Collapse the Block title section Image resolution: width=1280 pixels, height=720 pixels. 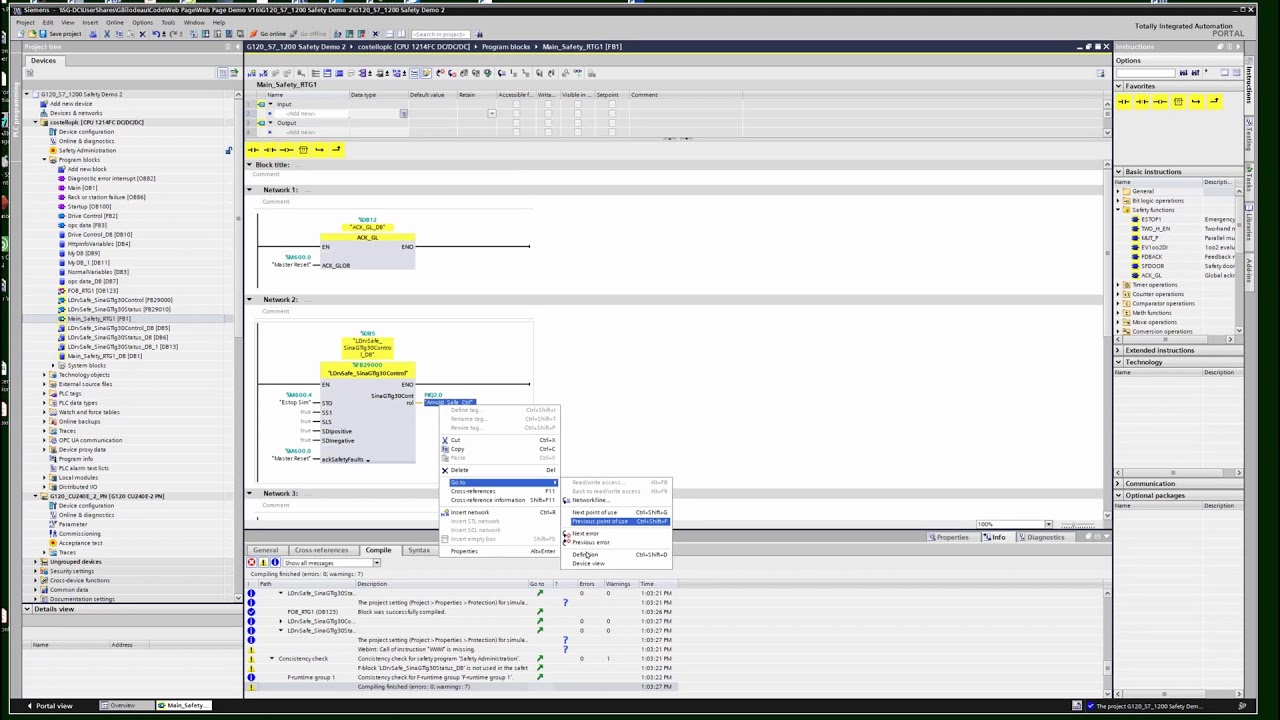pyautogui.click(x=250, y=165)
